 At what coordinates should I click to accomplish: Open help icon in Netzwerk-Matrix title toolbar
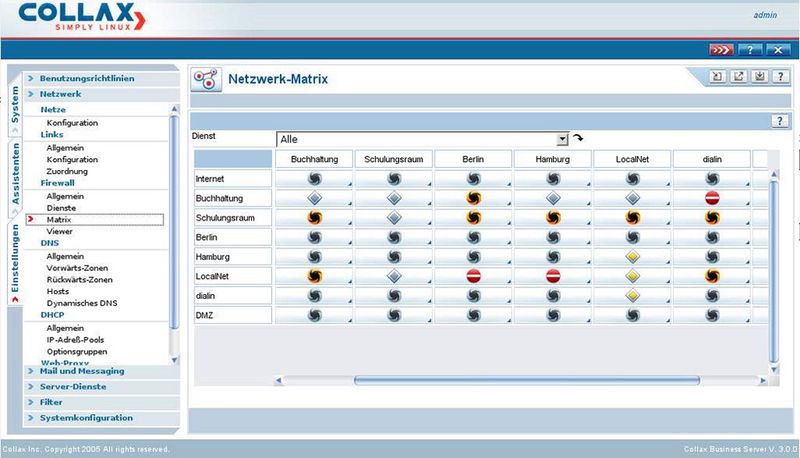coord(781,77)
